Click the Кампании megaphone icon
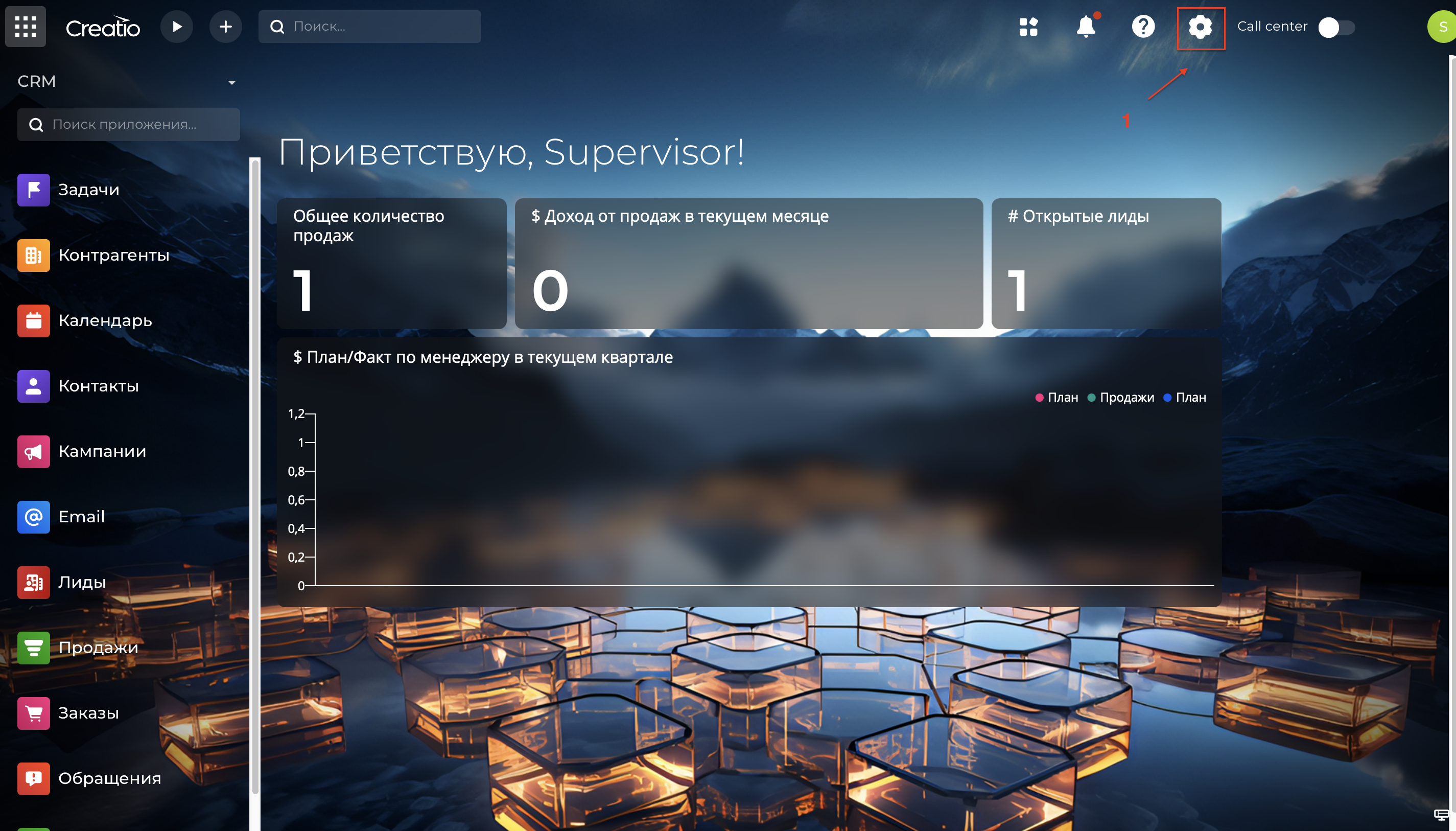Image resolution: width=1456 pixels, height=831 pixels. (x=34, y=452)
